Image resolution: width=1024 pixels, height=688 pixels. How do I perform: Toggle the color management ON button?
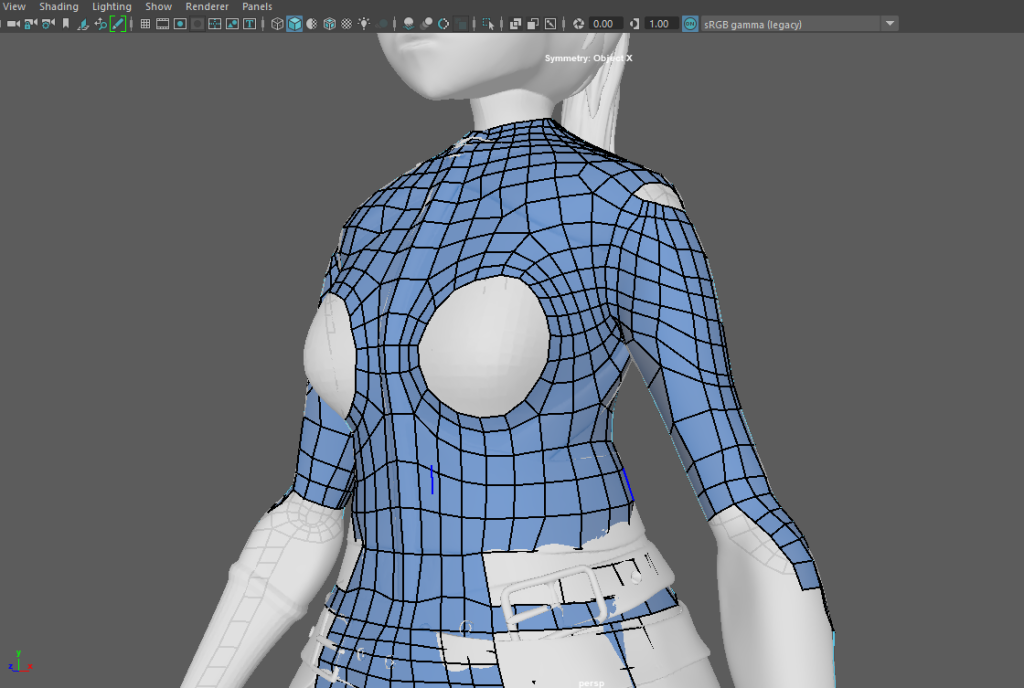tap(690, 23)
